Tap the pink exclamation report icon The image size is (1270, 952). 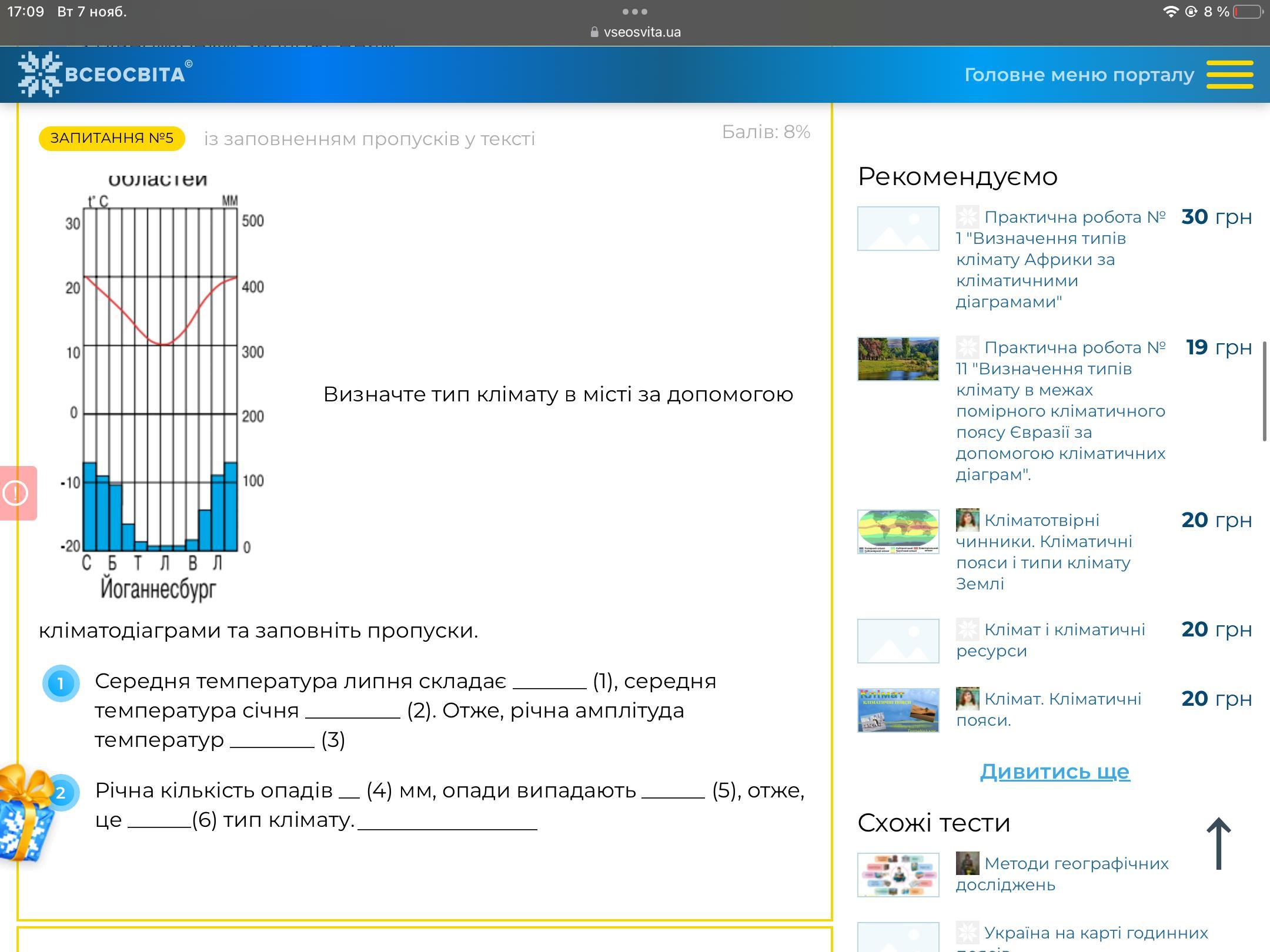[x=16, y=493]
